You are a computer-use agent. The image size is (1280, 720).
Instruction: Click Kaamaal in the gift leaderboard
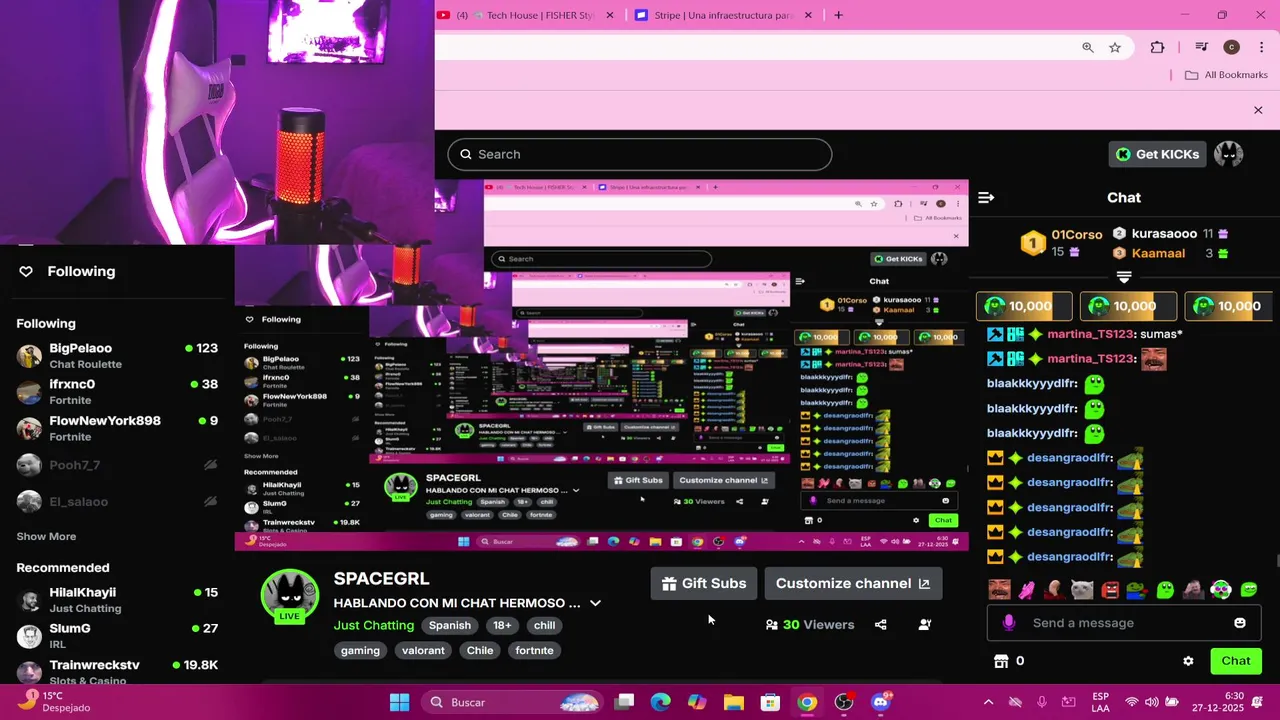tap(1158, 254)
